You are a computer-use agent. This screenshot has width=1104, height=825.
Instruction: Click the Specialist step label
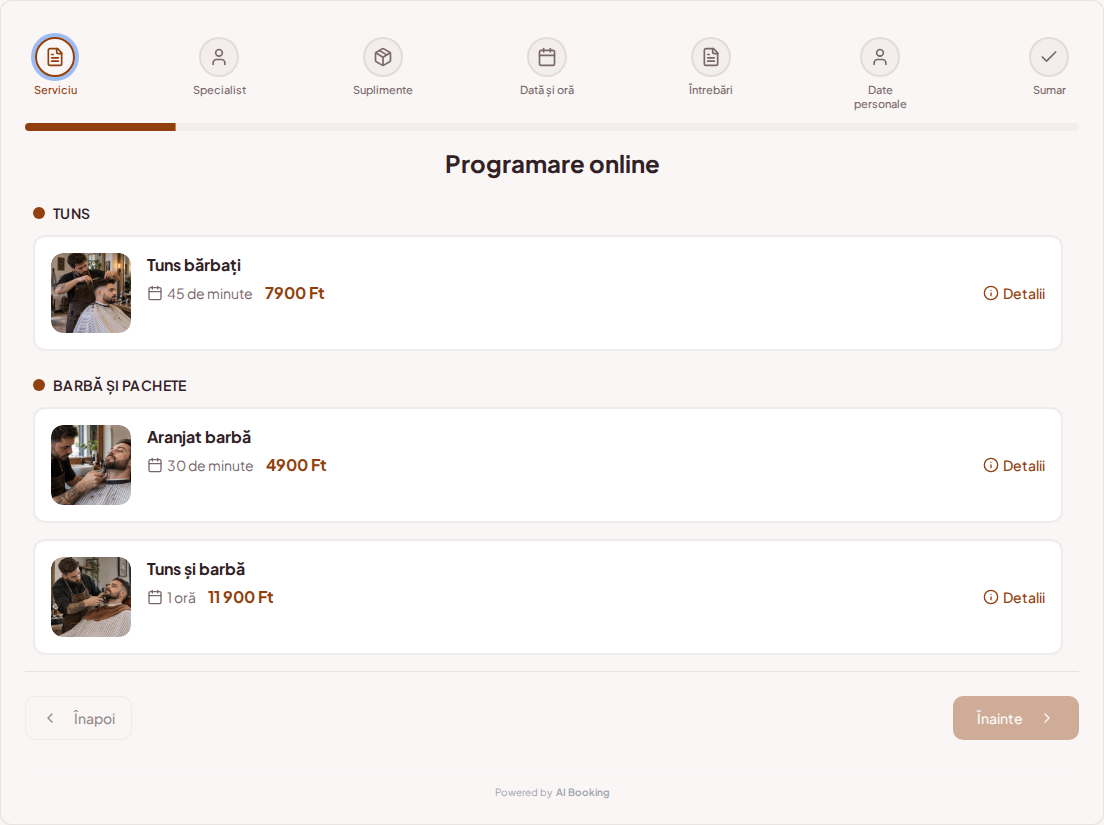219,90
